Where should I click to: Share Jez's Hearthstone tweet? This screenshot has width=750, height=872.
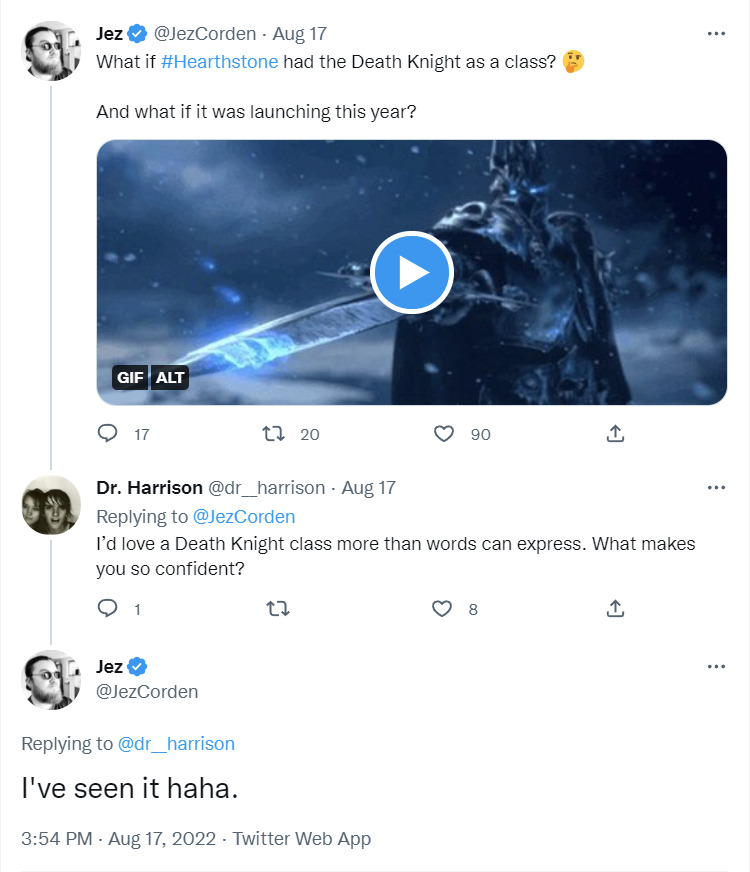616,434
